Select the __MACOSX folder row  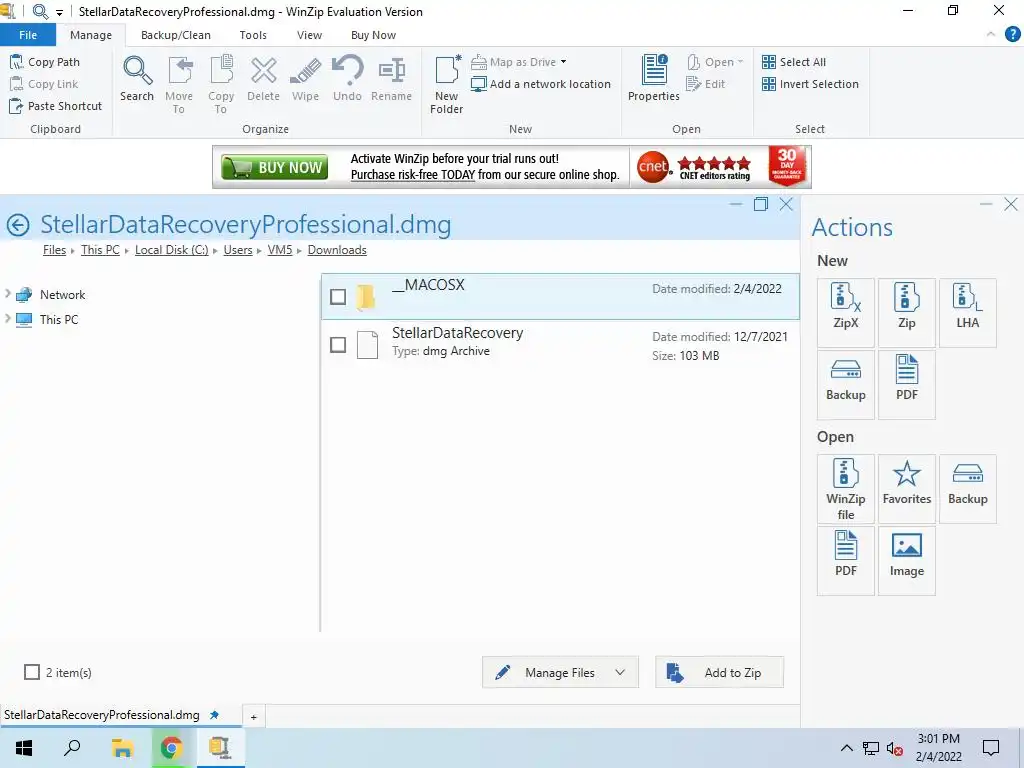[560, 296]
